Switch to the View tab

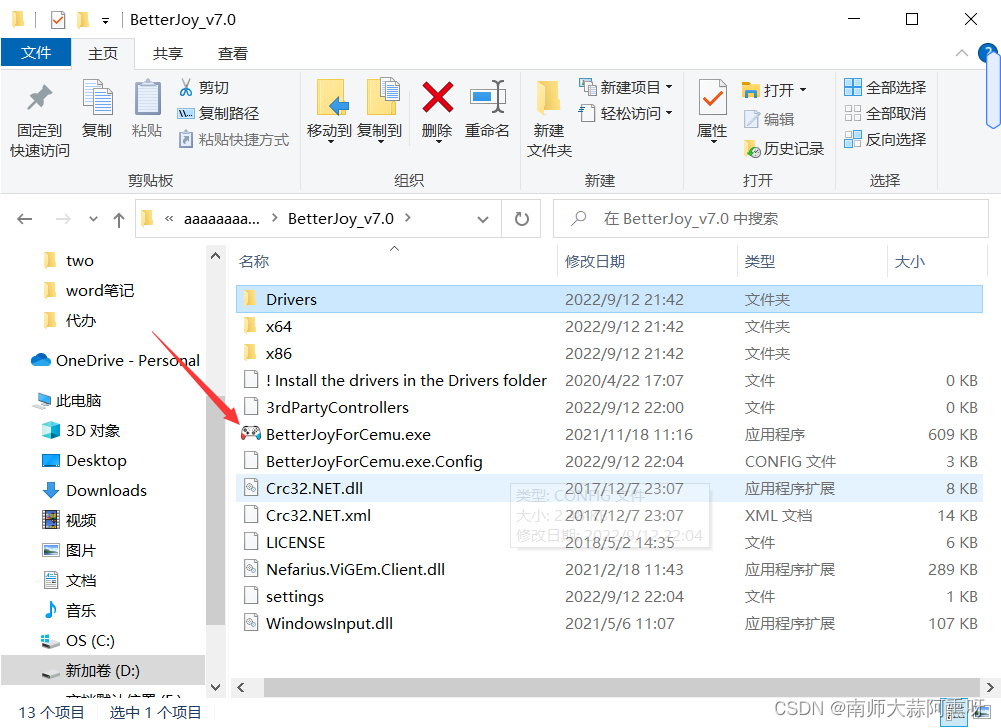coord(232,54)
